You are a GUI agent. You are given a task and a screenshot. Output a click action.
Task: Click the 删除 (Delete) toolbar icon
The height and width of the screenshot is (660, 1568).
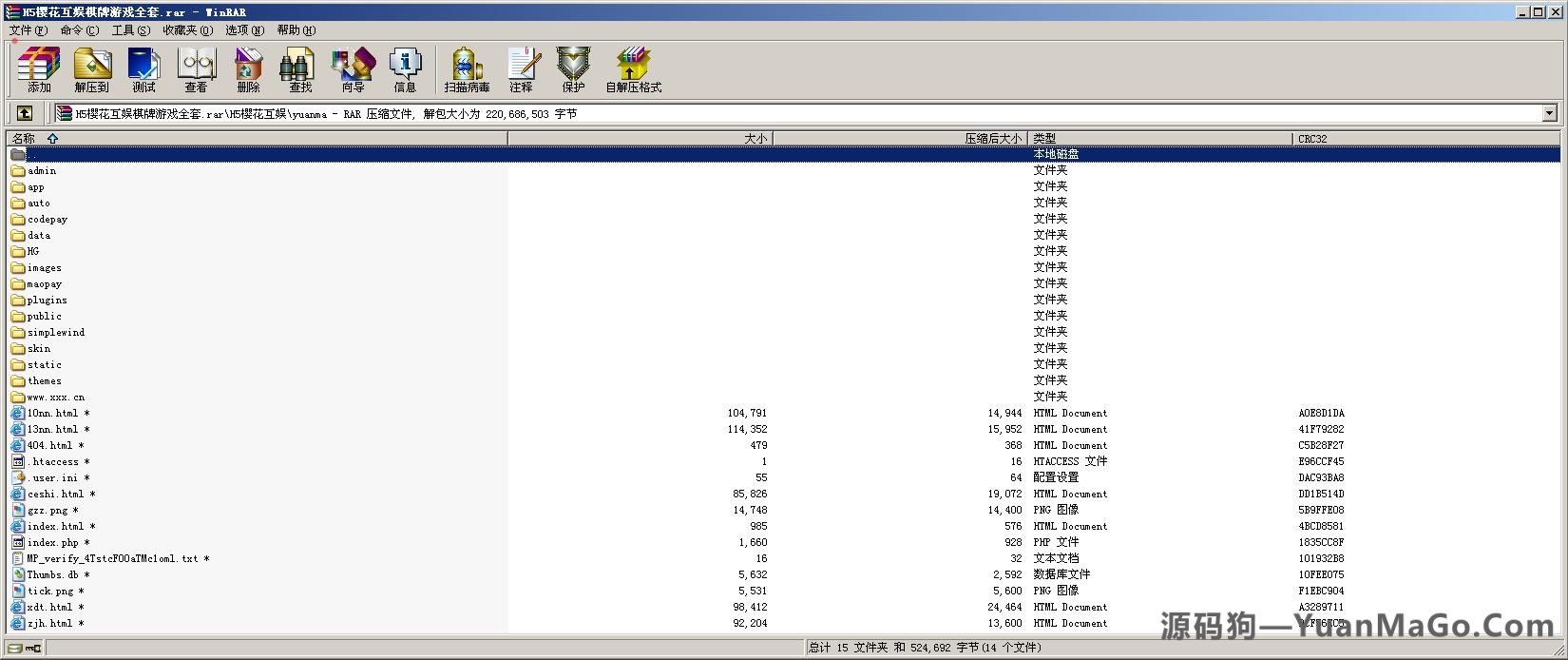pos(248,69)
